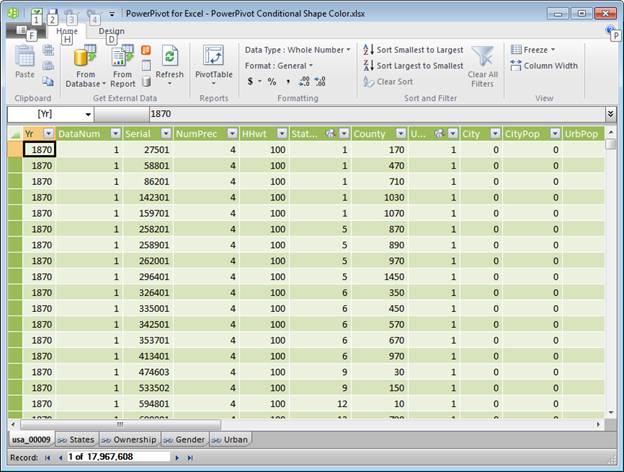Sort Largest to Smallest

pyautogui.click(x=412, y=65)
